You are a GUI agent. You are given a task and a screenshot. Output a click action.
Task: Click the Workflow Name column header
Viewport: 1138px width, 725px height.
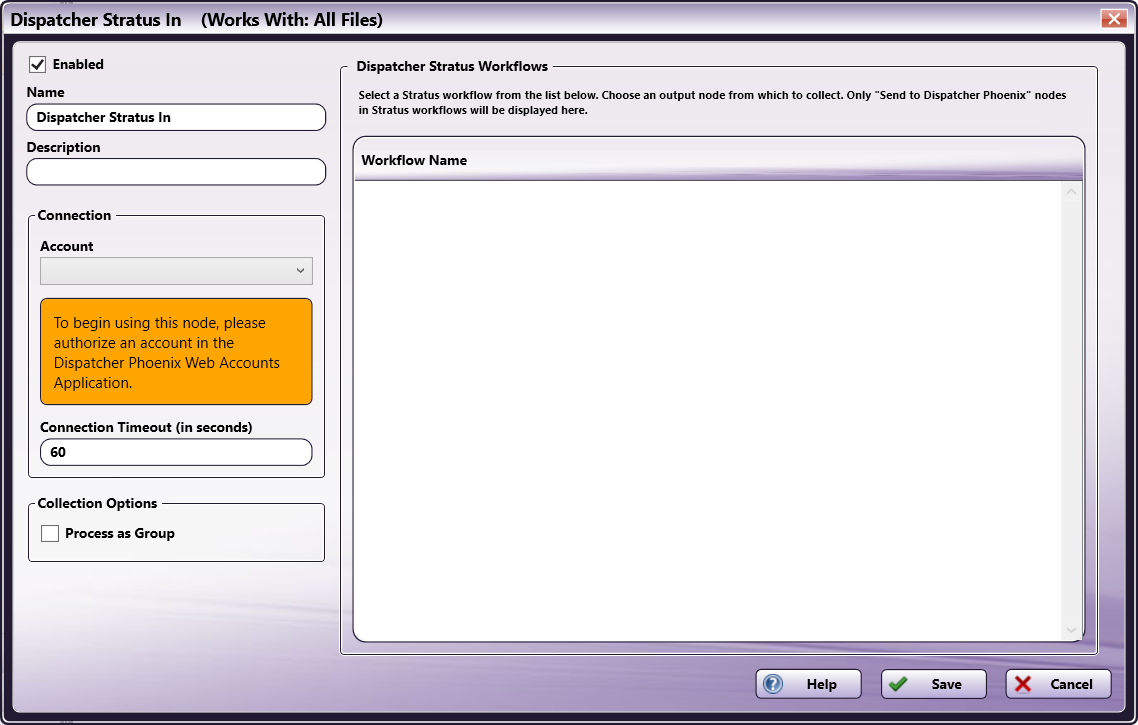[718, 160]
